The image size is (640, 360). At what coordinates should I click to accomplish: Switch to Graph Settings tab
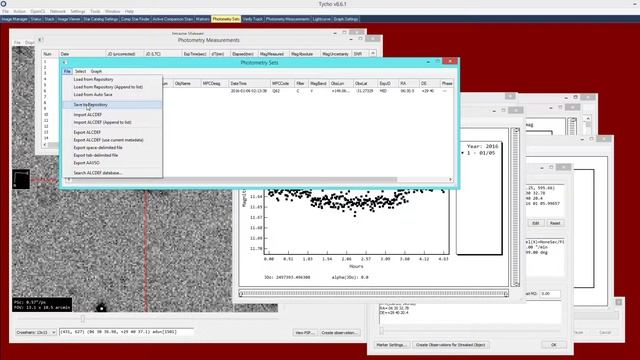tap(346, 19)
